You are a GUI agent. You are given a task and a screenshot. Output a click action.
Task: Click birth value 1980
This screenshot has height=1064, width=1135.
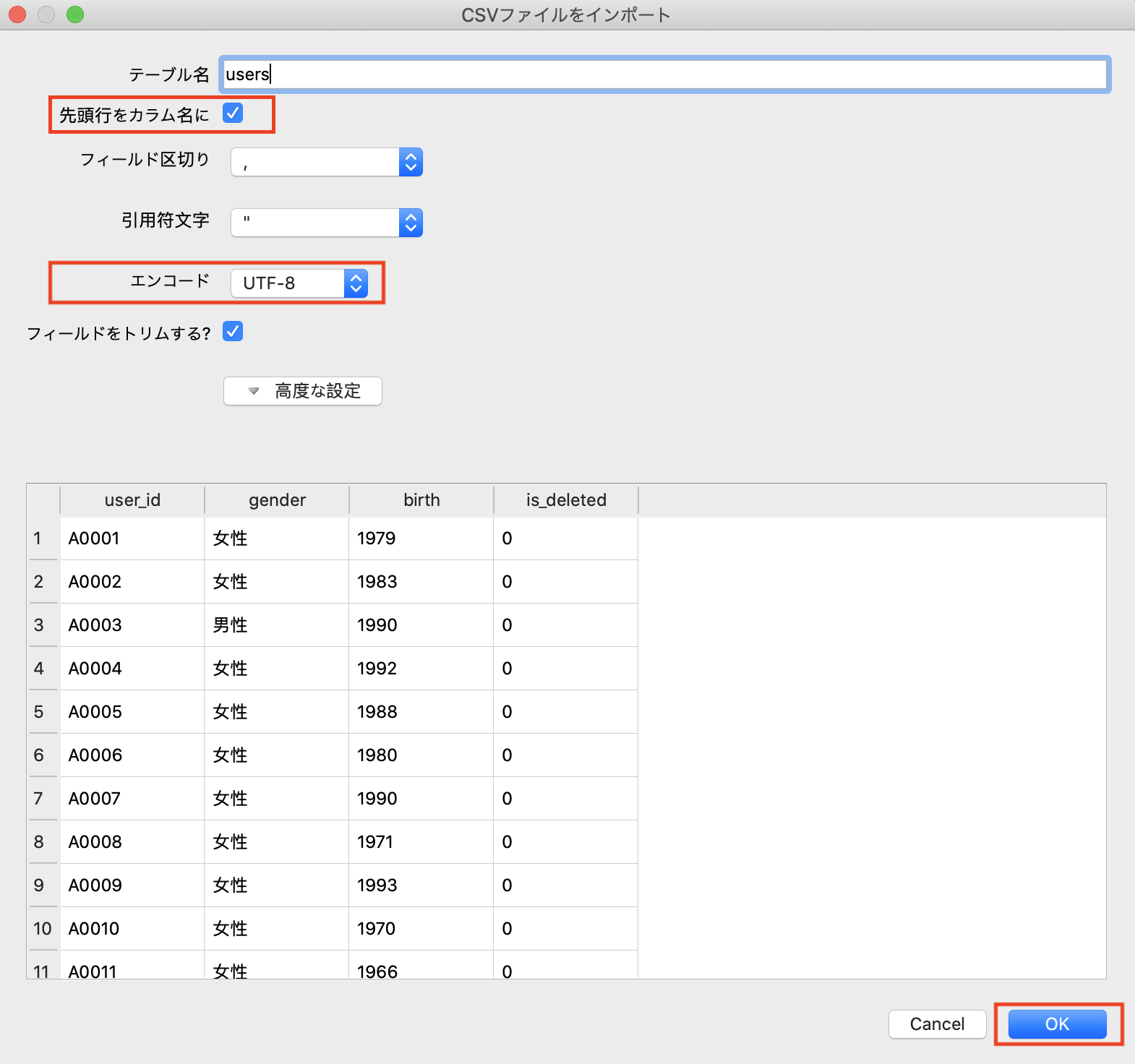click(x=421, y=755)
